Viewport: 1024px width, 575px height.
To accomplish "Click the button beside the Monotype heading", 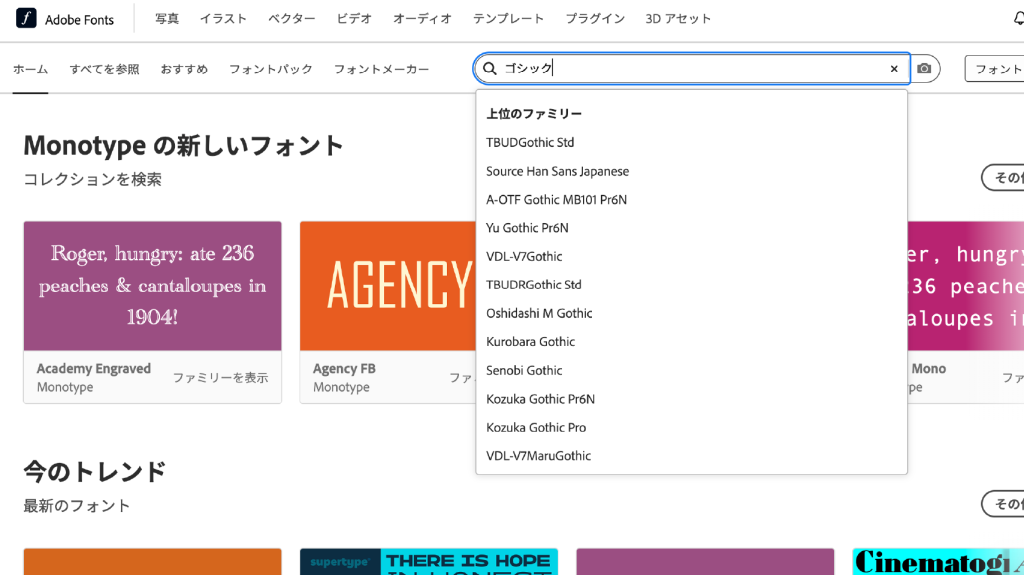I will click(1003, 177).
